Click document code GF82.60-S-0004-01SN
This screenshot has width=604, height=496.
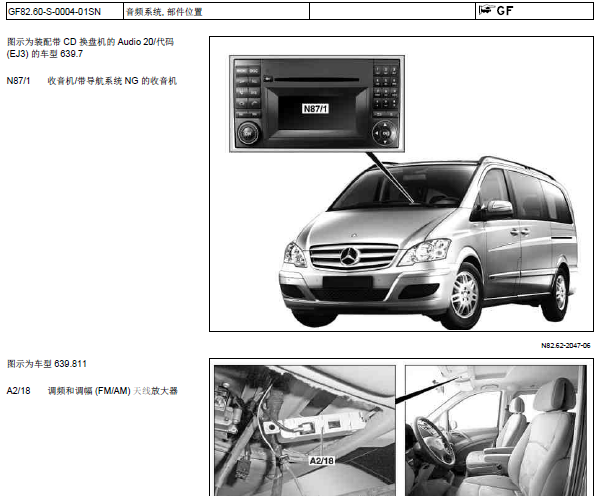coord(54,12)
